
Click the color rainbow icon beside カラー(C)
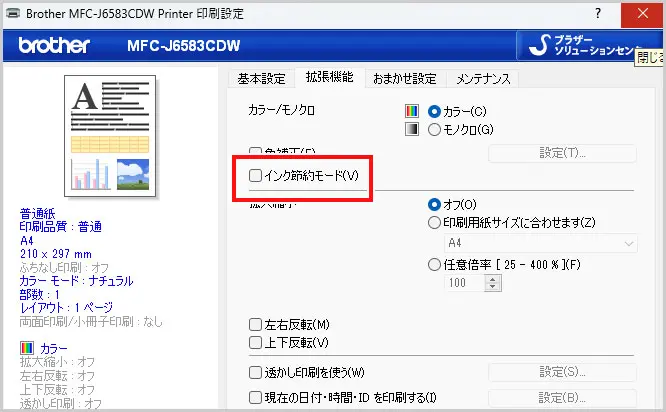coord(412,111)
